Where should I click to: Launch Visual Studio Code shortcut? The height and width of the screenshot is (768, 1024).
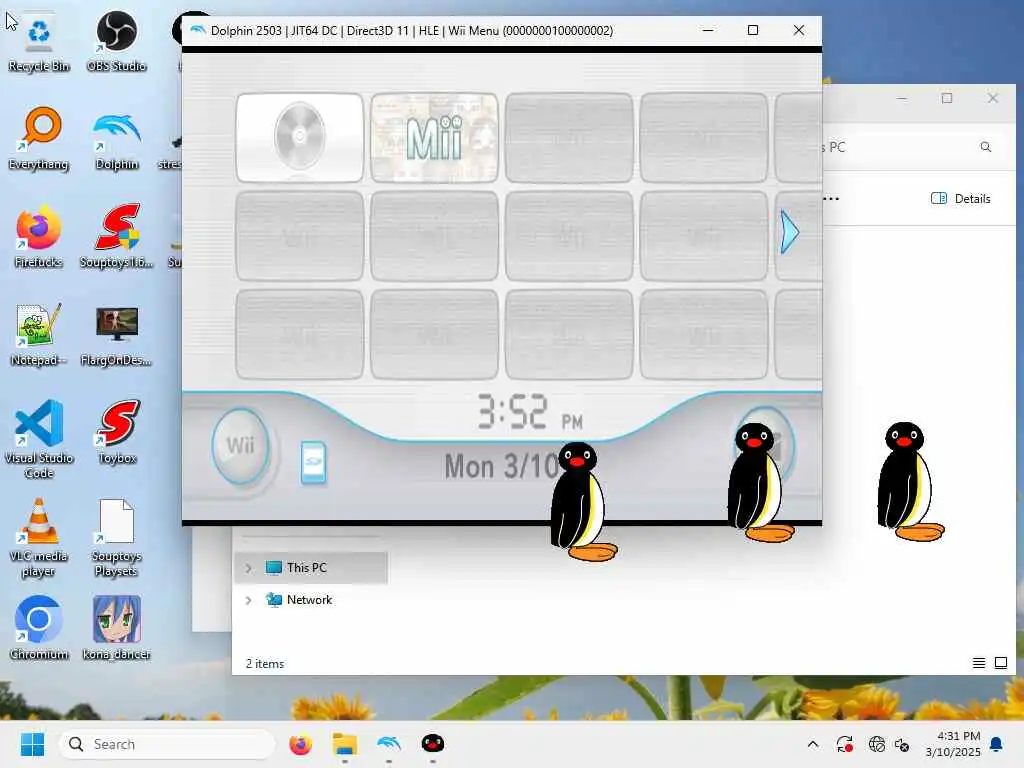(39, 439)
